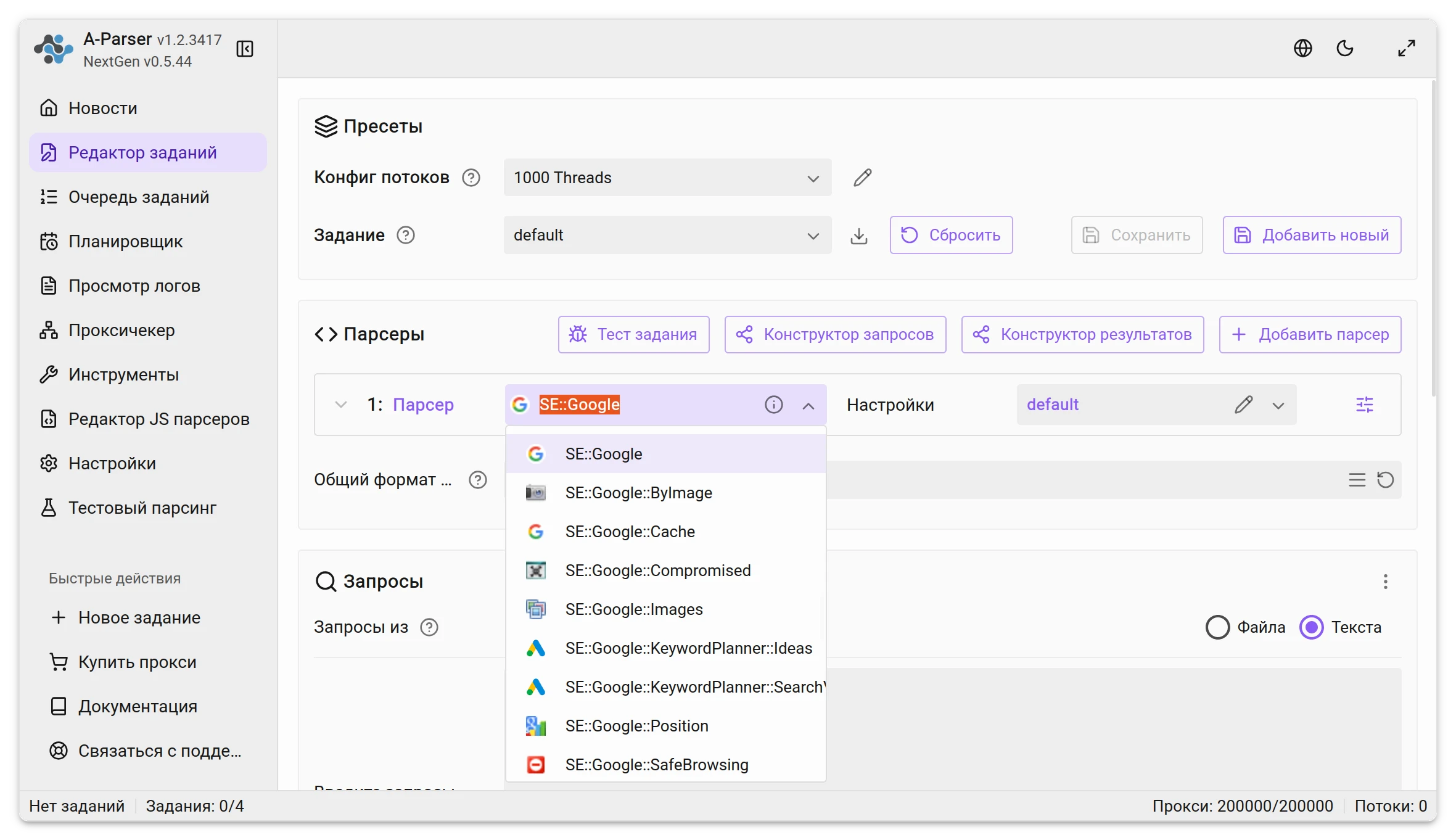Select the Текста radio button
Viewport: 1456px width, 840px height.
[x=1311, y=627]
